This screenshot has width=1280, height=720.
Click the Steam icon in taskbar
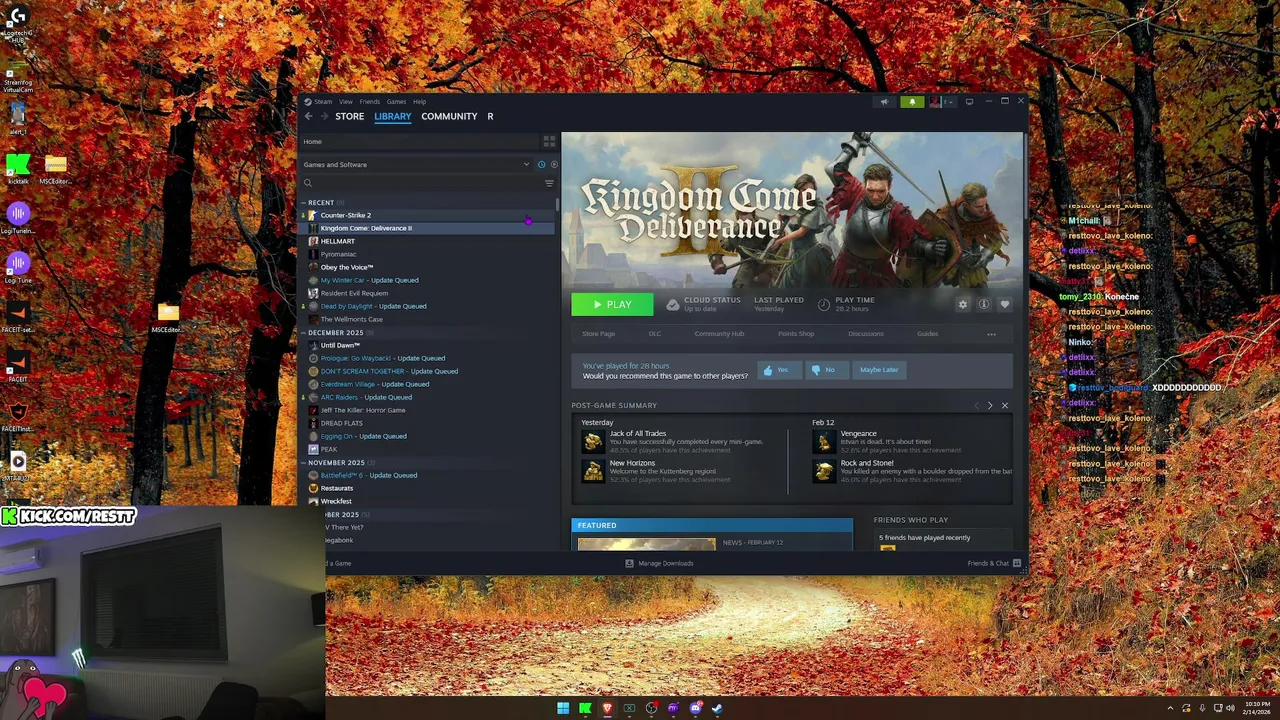pos(717,708)
